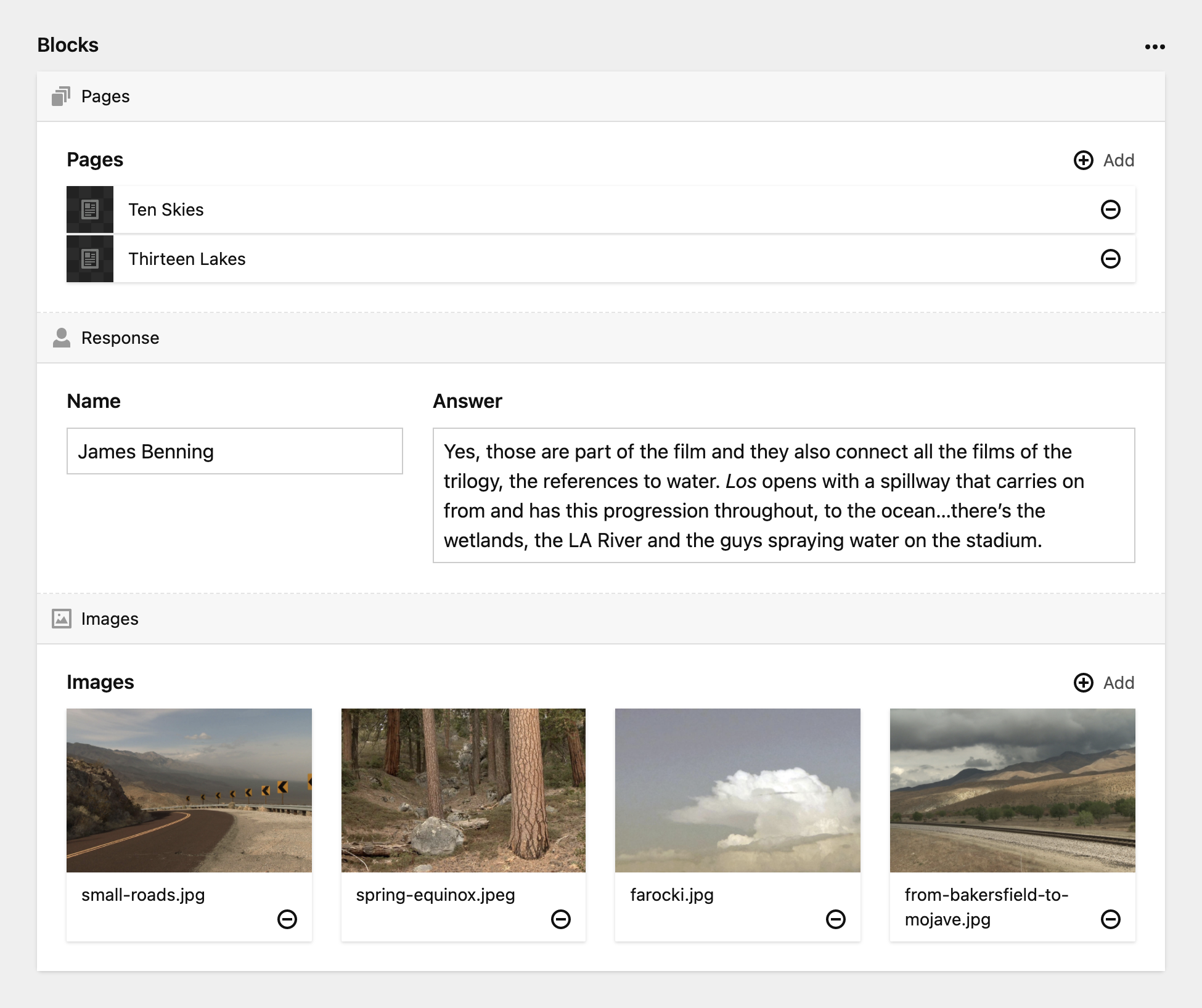Image resolution: width=1202 pixels, height=1008 pixels.
Task: Open the Blocks options three-dot menu
Action: click(1155, 47)
